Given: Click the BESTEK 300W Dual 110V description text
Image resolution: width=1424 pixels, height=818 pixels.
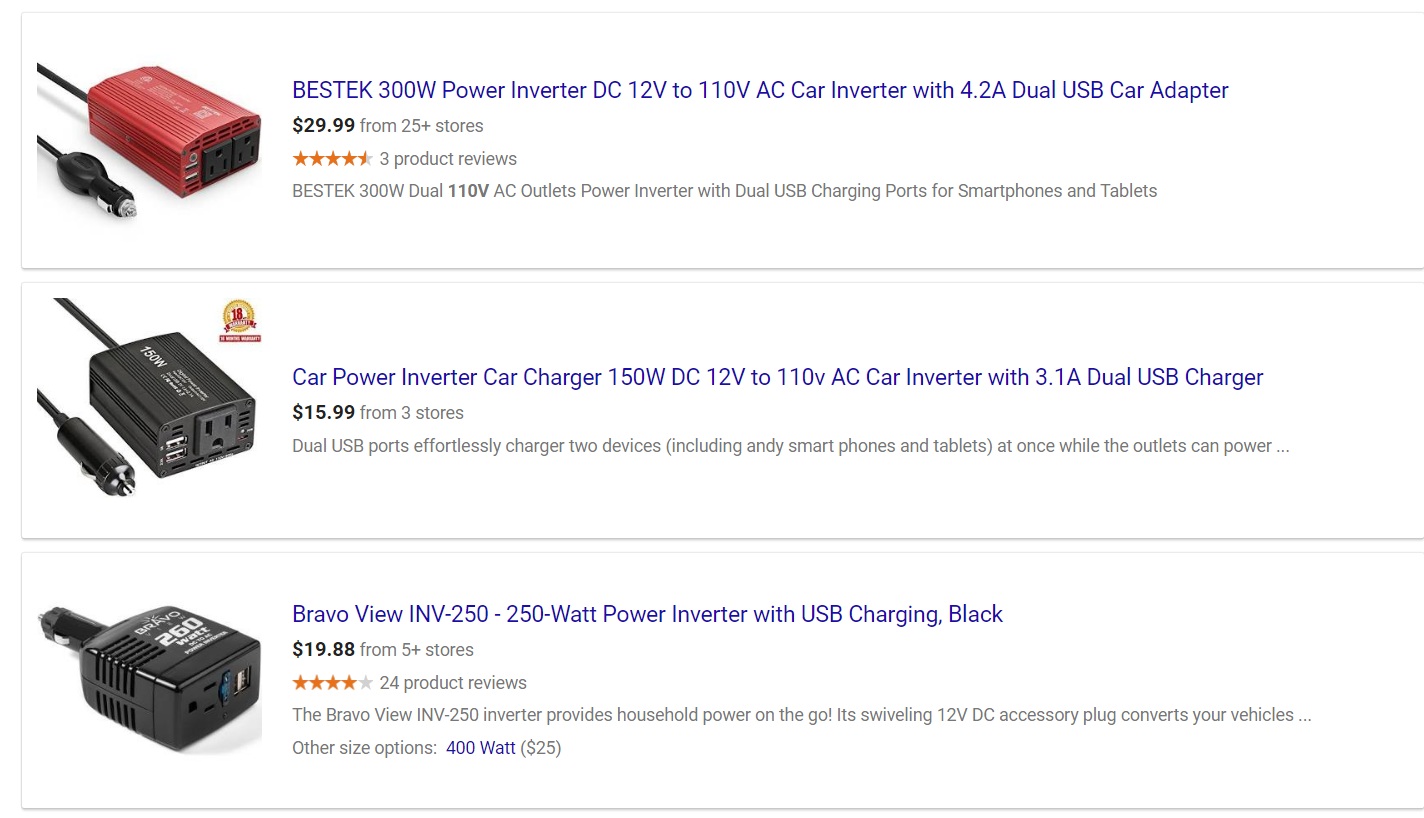Looking at the screenshot, I should coord(724,191).
